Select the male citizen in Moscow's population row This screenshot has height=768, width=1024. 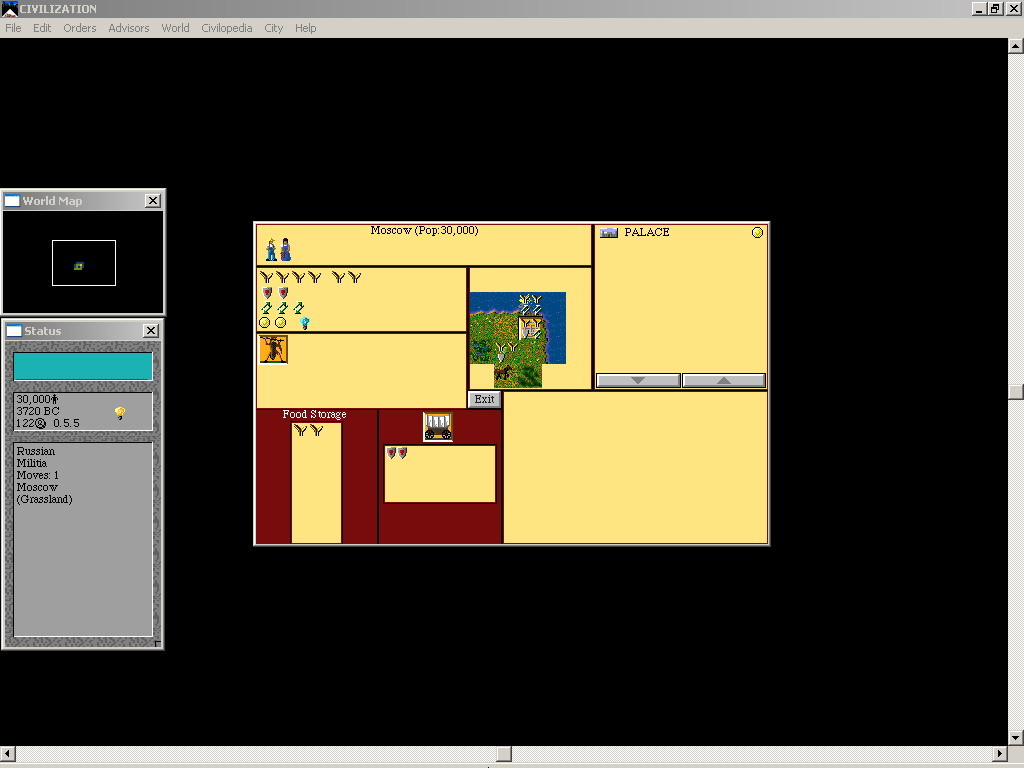click(271, 249)
